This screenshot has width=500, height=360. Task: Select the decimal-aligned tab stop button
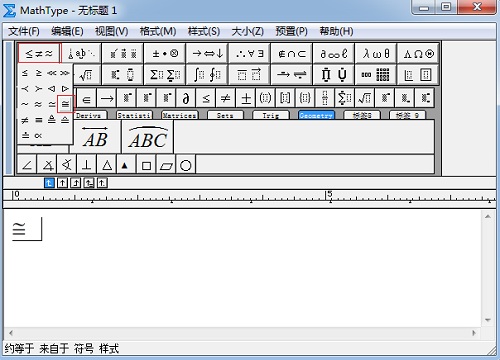click(x=102, y=183)
